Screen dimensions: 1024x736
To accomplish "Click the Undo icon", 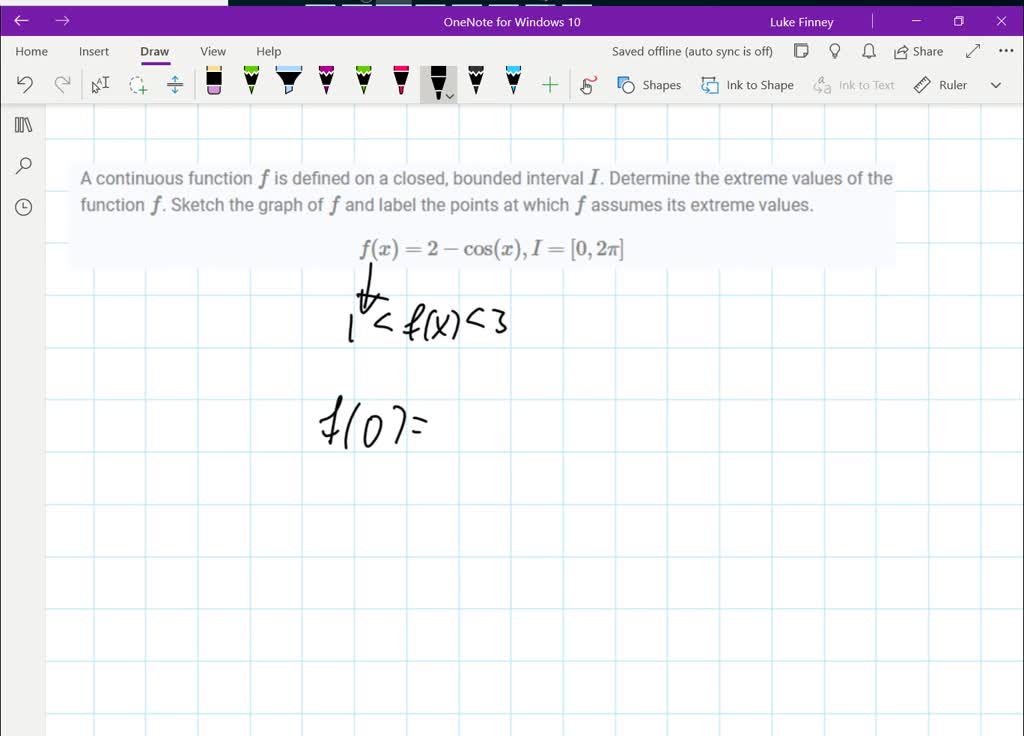I will 25,84.
